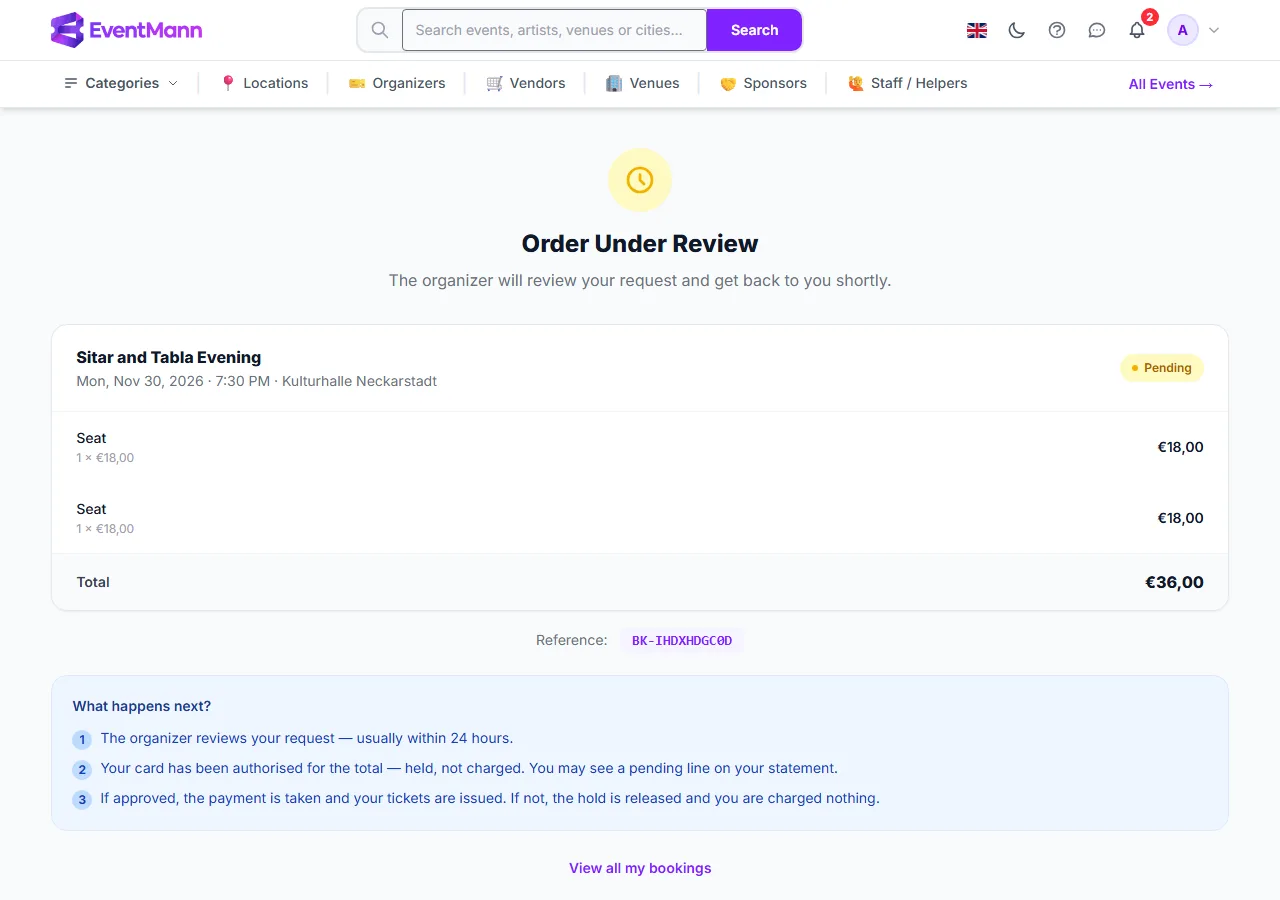Viewport: 1280px width, 900px height.
Task: Click the Sitar and Tabla Evening title
Action: pos(169,357)
